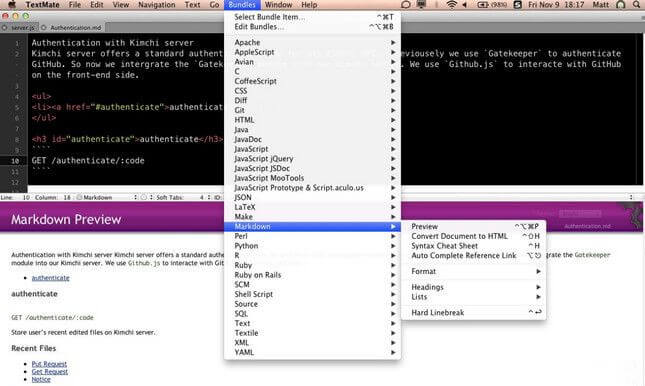
Task: Close the Bundles menu in menu bar
Action: [x=242, y=5]
